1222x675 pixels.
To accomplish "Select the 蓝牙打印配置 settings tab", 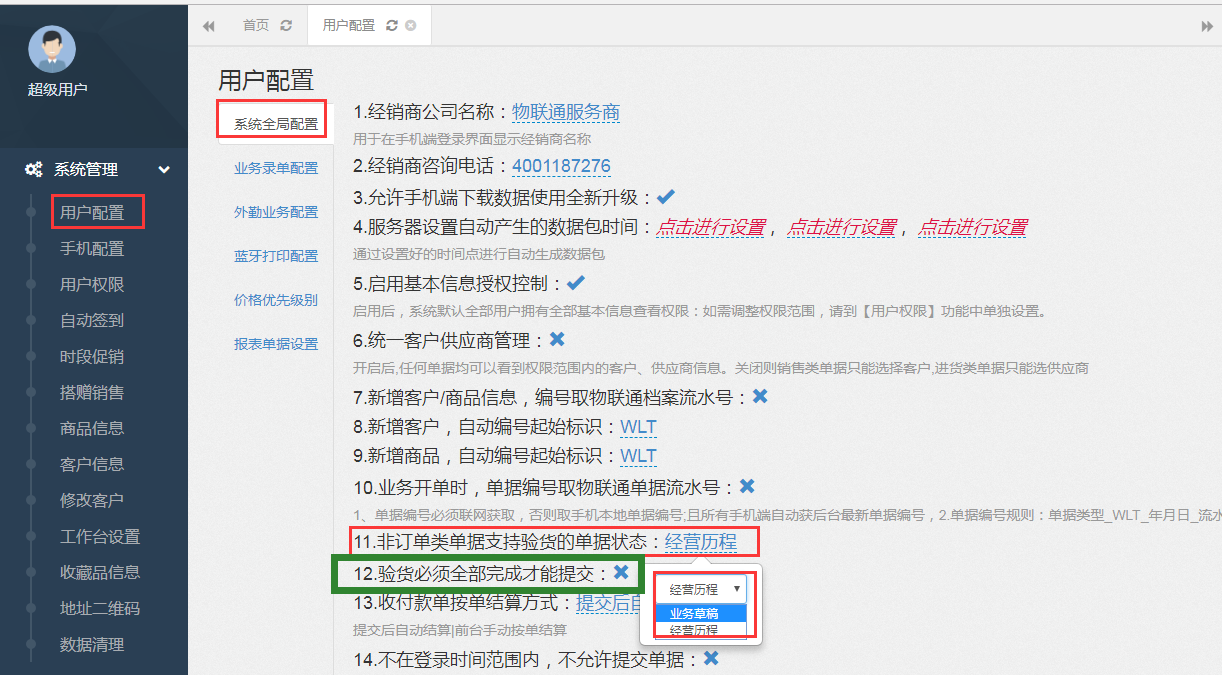I will pos(276,257).
